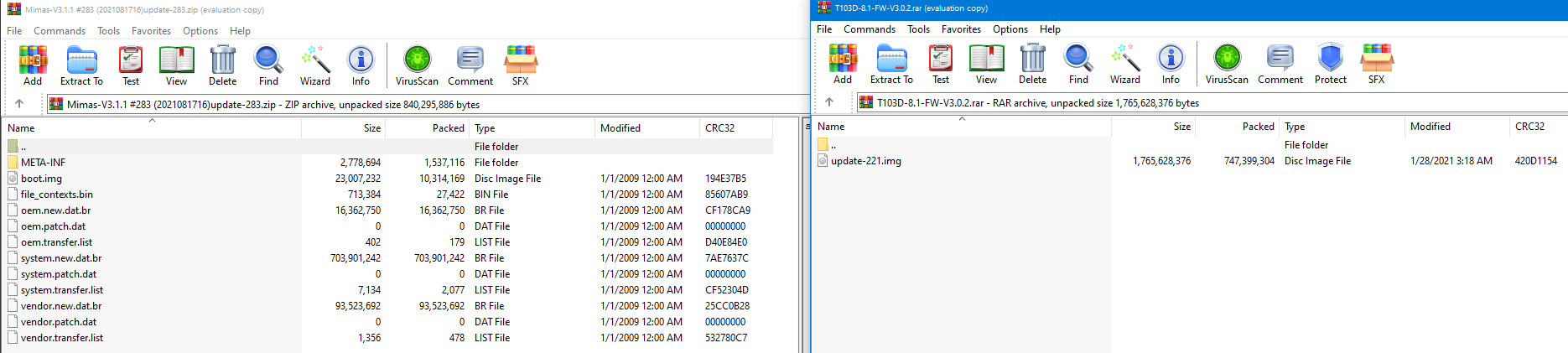Click Find icon in T103D archive window
The width and height of the screenshot is (1568, 353).
1078,64
